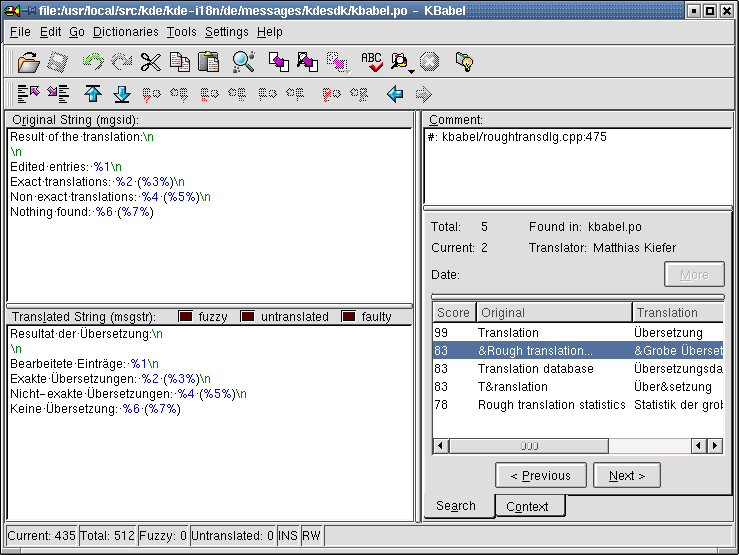Click the results scrollbar right arrow

coord(715,446)
